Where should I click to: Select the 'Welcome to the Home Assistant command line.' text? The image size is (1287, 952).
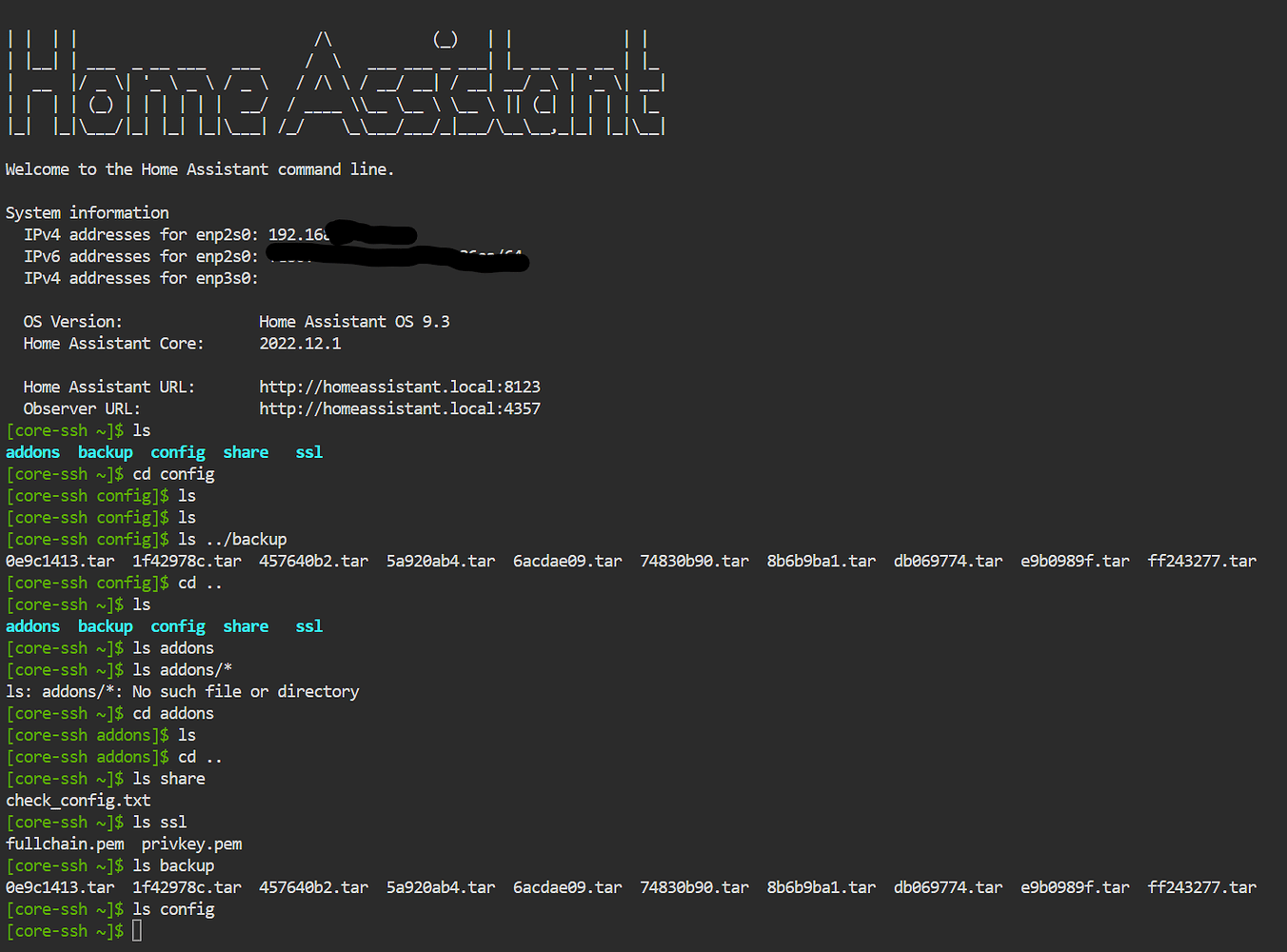tap(200, 169)
